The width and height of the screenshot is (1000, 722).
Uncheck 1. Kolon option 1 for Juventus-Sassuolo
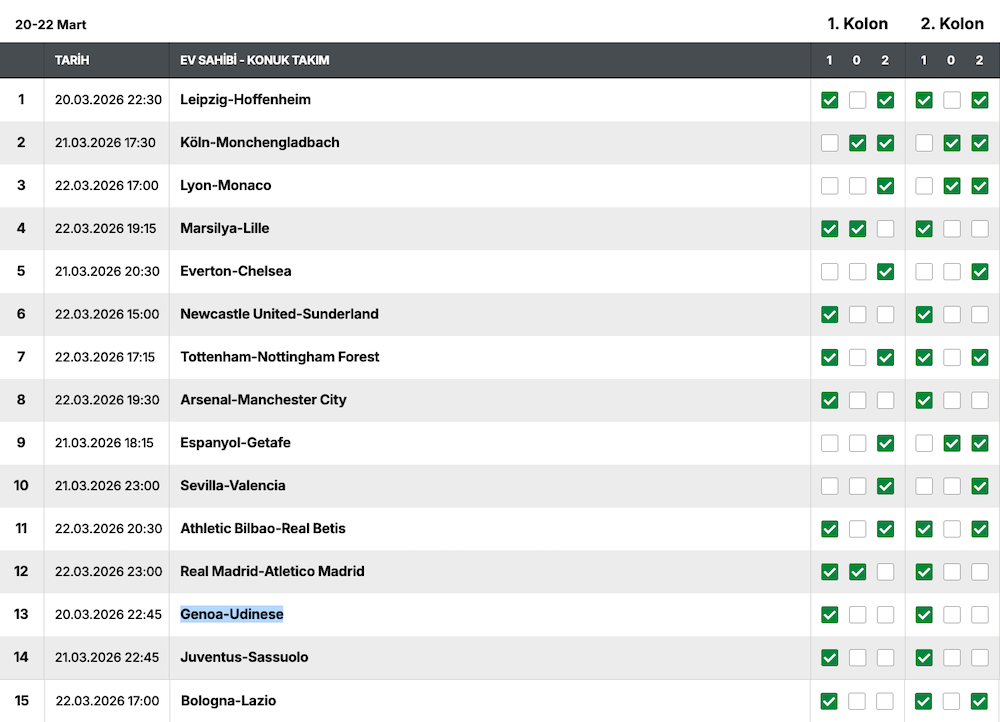(x=829, y=658)
